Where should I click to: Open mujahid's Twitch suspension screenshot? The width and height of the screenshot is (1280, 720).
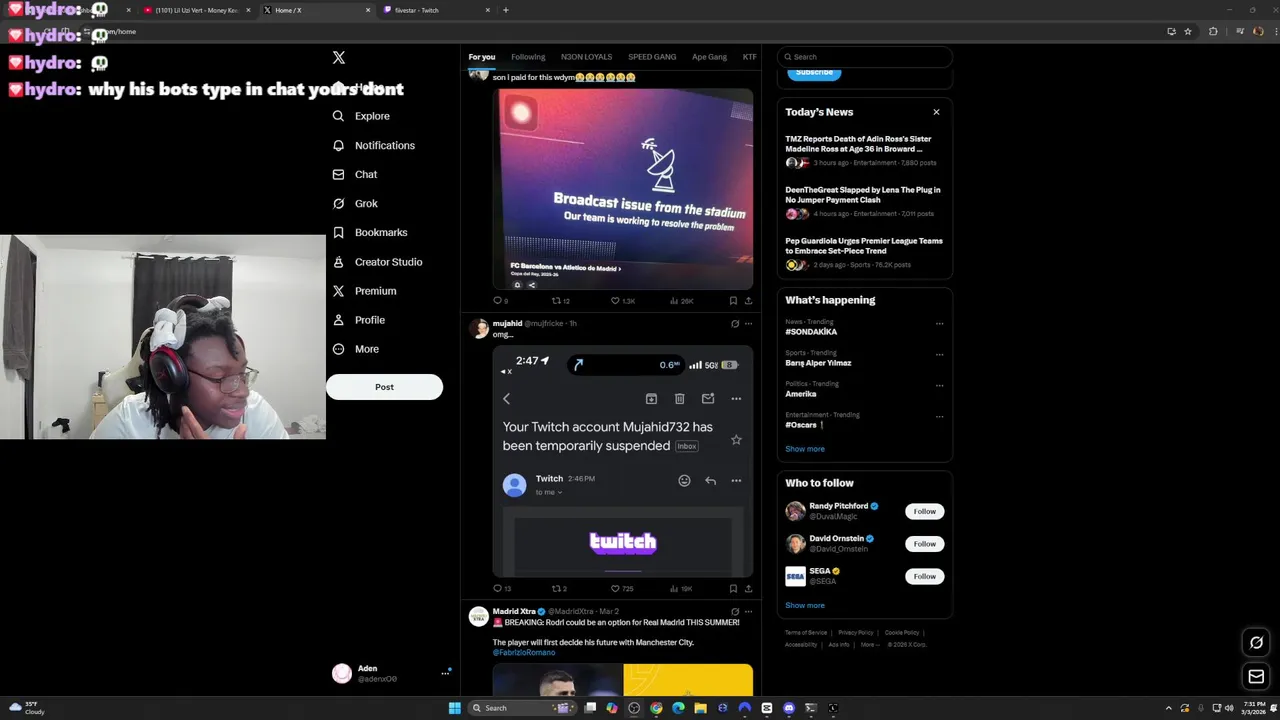(x=623, y=461)
